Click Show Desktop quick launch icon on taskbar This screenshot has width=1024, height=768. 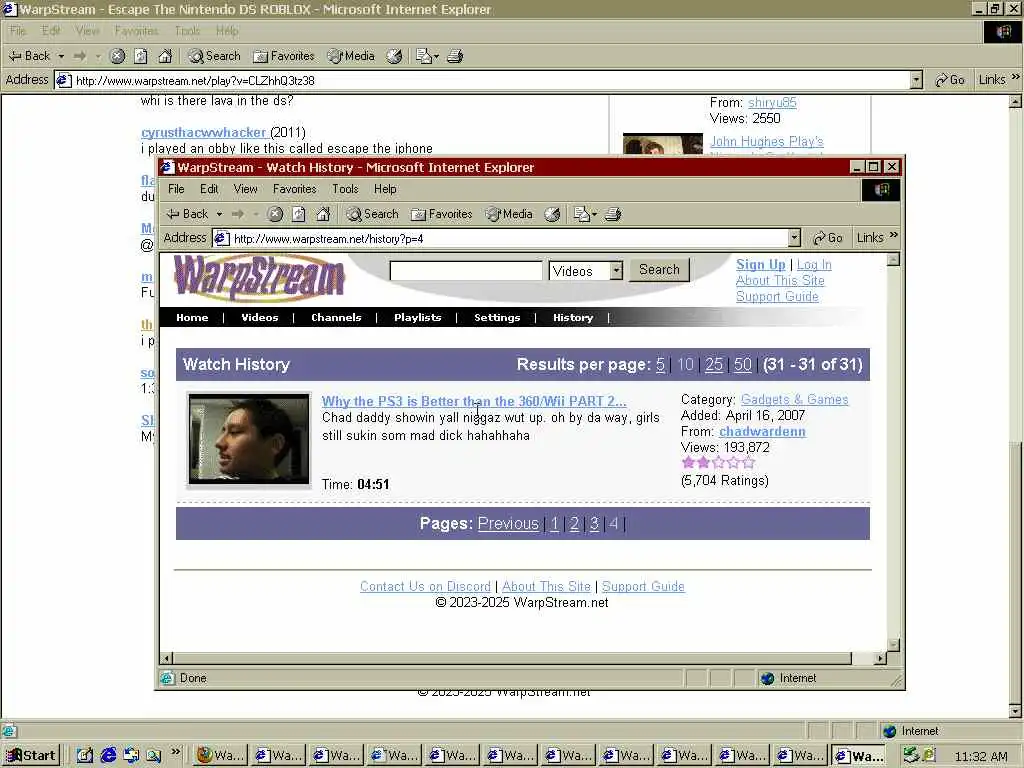pos(86,756)
